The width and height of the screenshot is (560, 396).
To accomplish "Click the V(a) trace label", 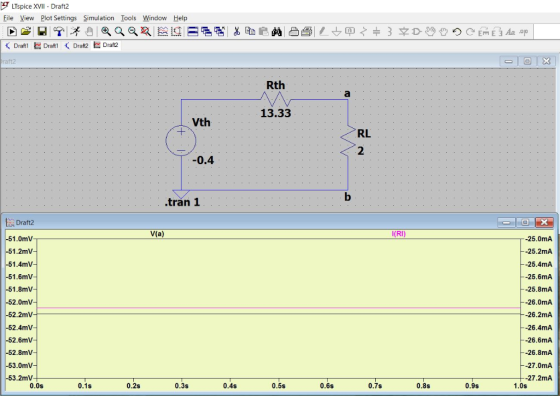I will pyautogui.click(x=157, y=234).
